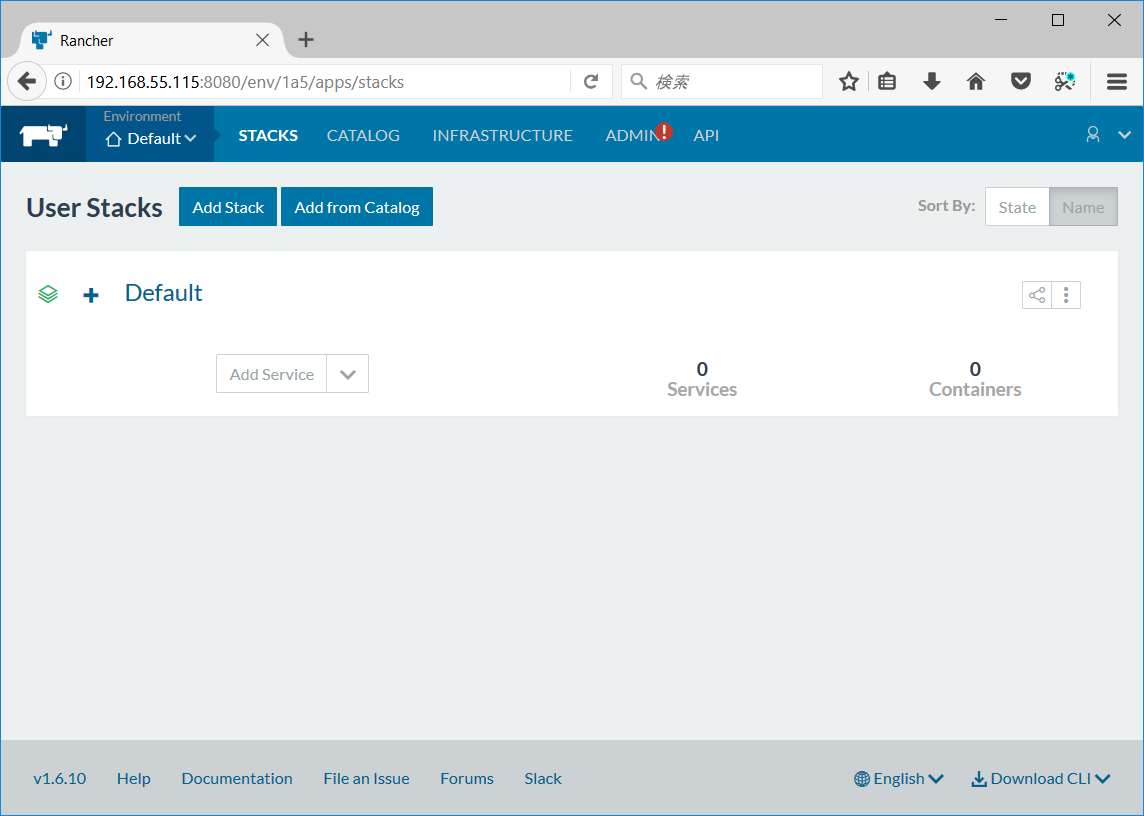Open the API menu
1144x816 pixels.
(706, 136)
